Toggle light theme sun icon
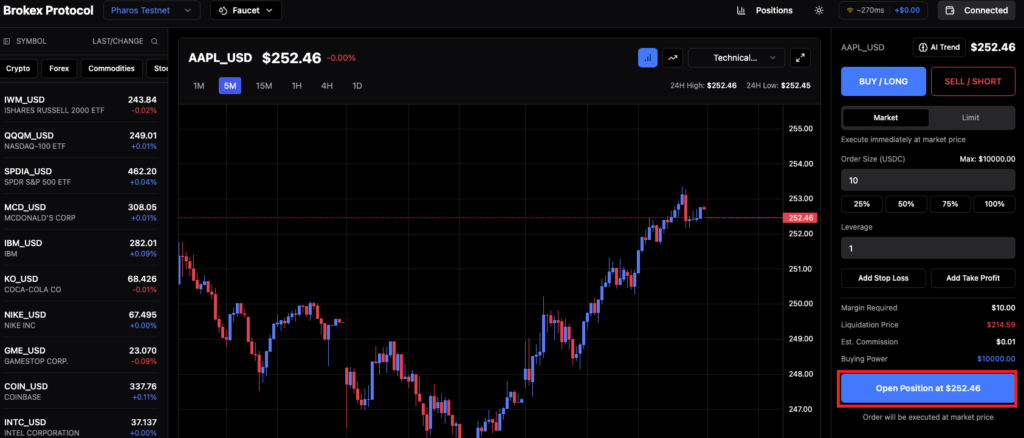The width and height of the screenshot is (1024, 438). [x=819, y=11]
